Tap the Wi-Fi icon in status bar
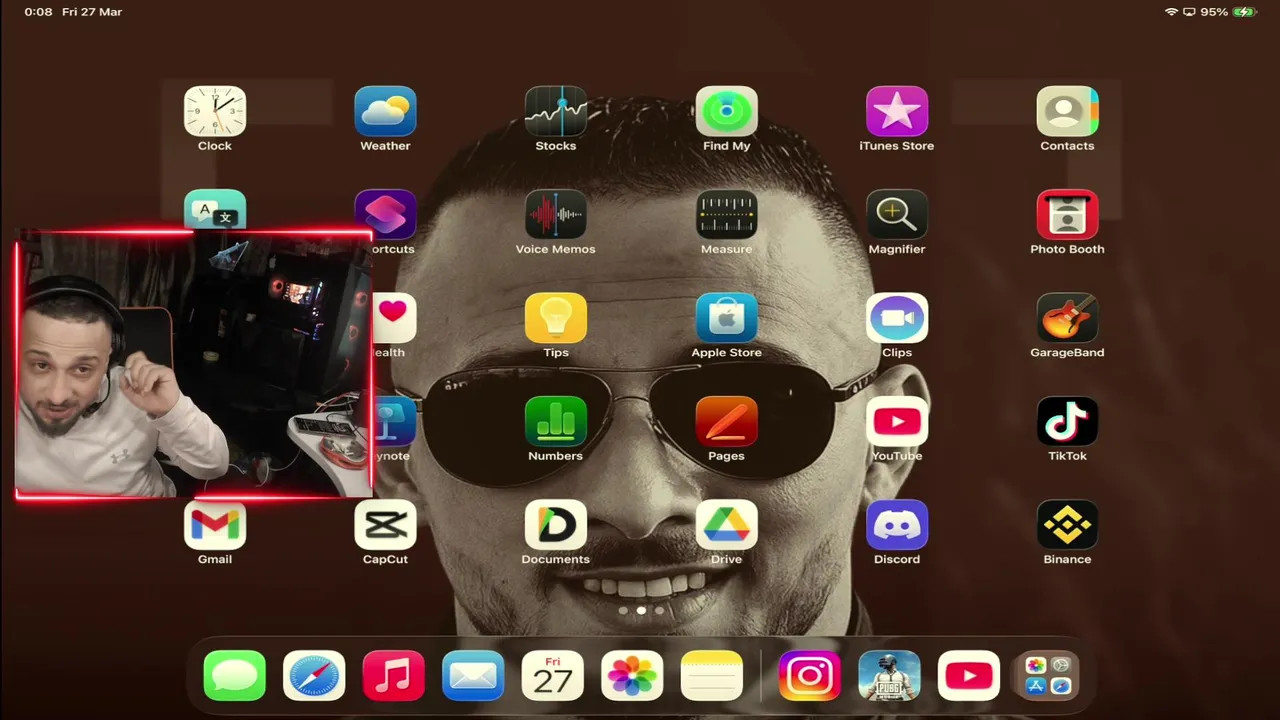Screen dimensions: 1280x720 [1171, 12]
